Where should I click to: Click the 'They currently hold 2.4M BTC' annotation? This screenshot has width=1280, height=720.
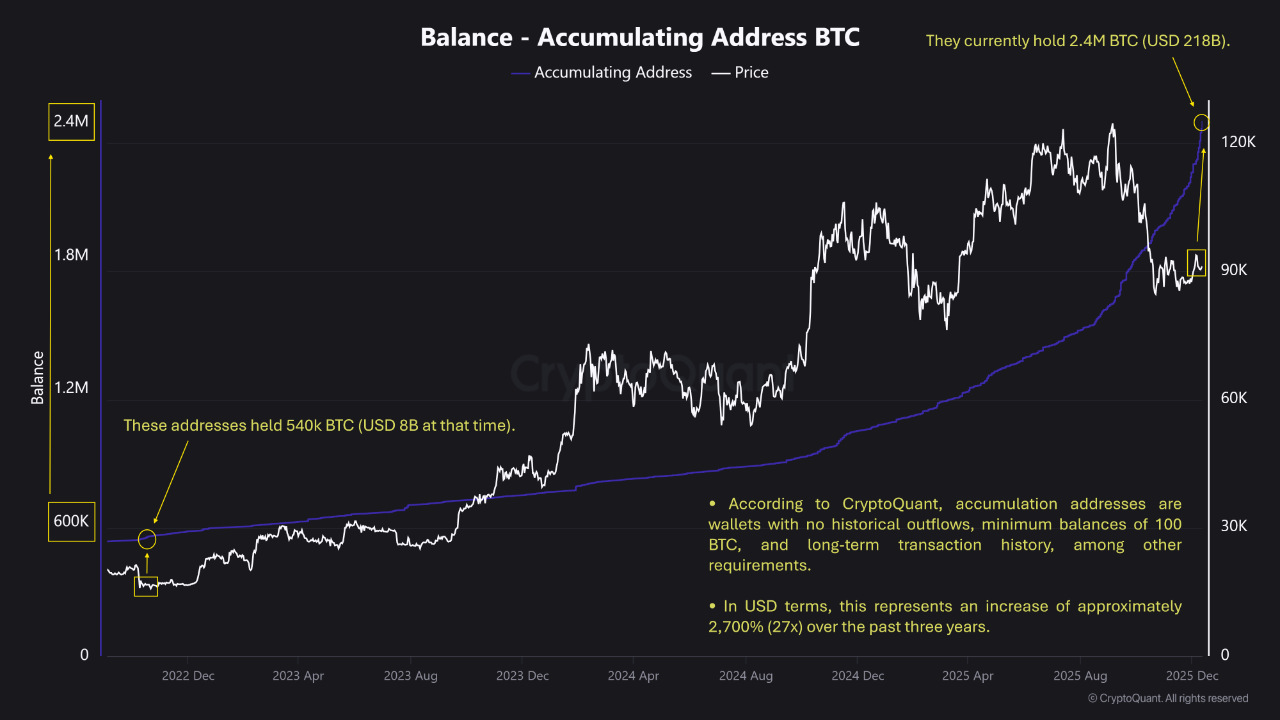[1078, 41]
